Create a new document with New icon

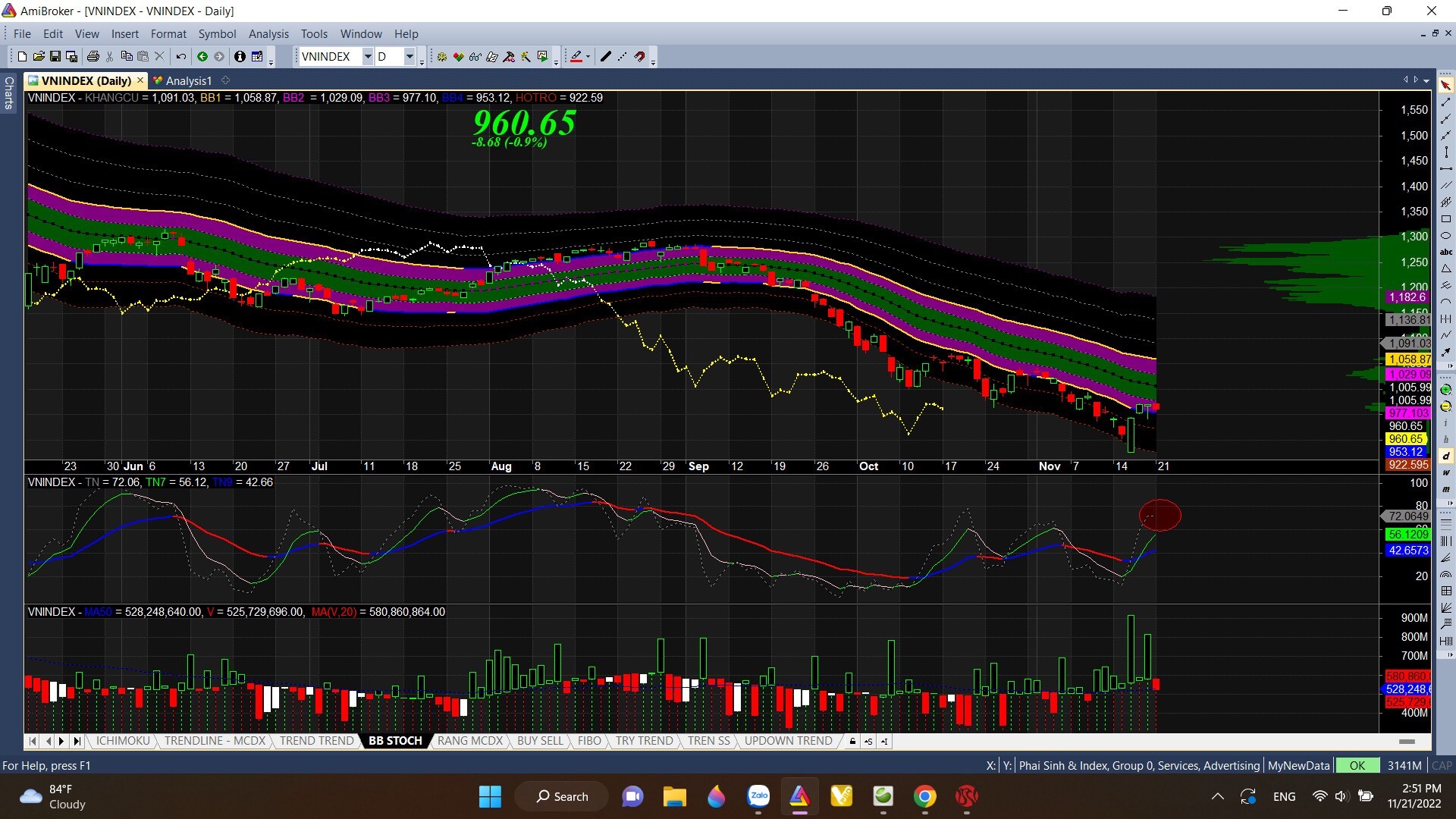coord(22,56)
